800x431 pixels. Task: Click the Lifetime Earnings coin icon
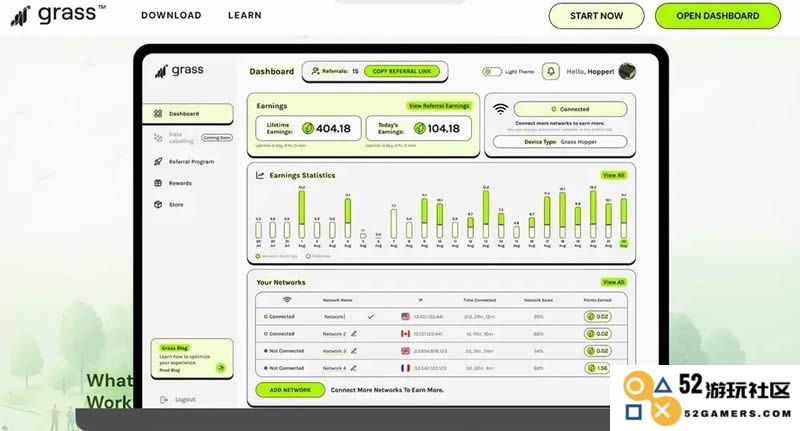pyautogui.click(x=308, y=129)
